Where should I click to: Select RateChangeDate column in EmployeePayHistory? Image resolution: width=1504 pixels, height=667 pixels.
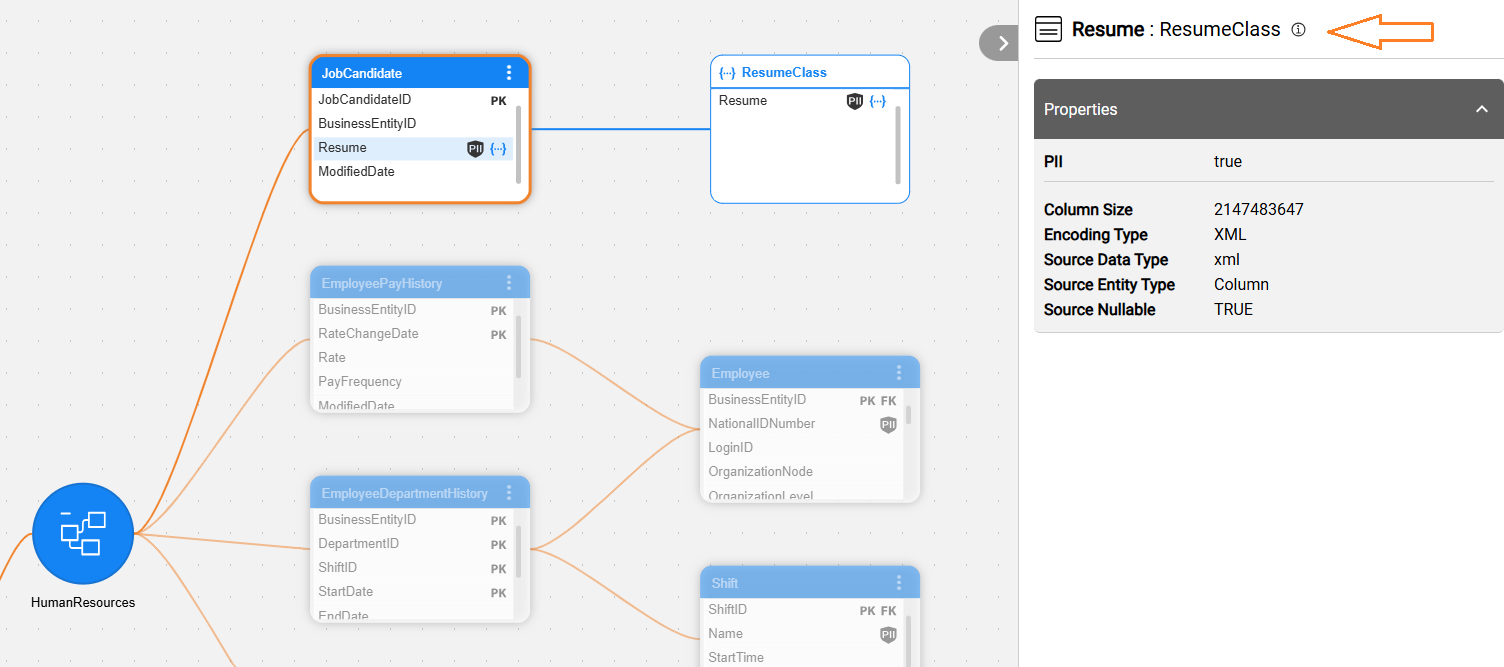pyautogui.click(x=413, y=334)
